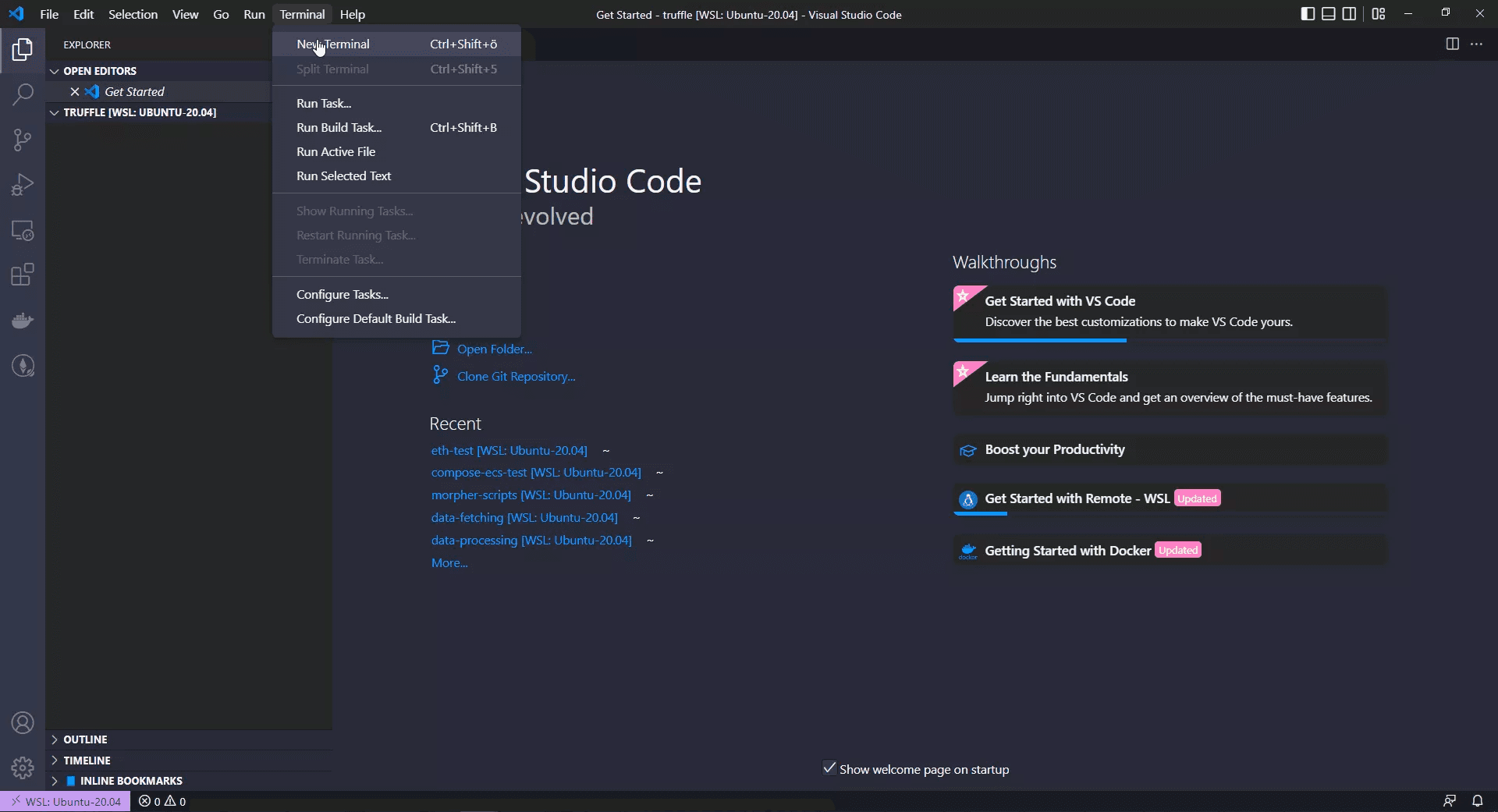This screenshot has width=1498, height=812.
Task: Click the feedback icon in status bar
Action: (1450, 801)
